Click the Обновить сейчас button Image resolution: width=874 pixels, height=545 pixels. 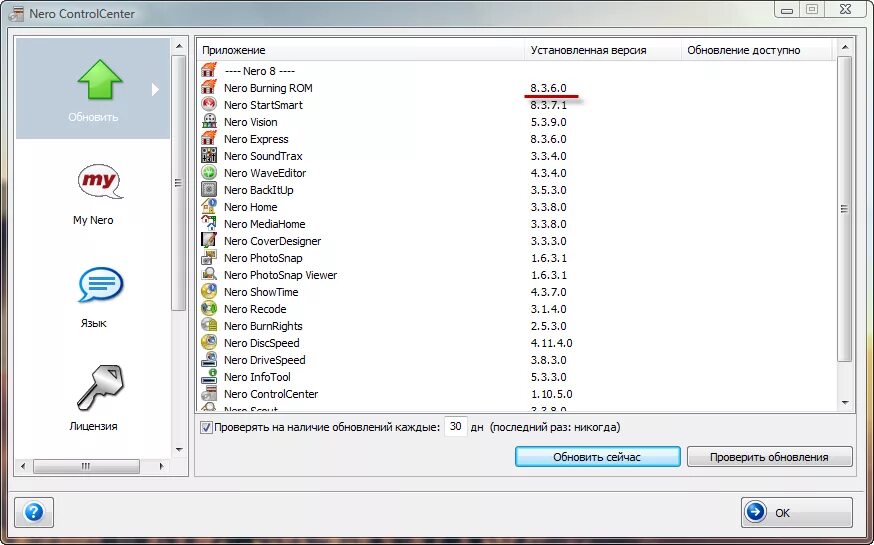pyautogui.click(x=598, y=457)
